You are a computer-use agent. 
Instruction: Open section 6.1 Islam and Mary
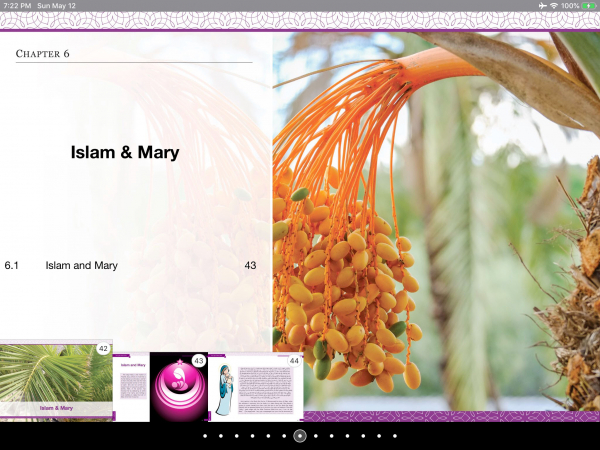point(81,266)
